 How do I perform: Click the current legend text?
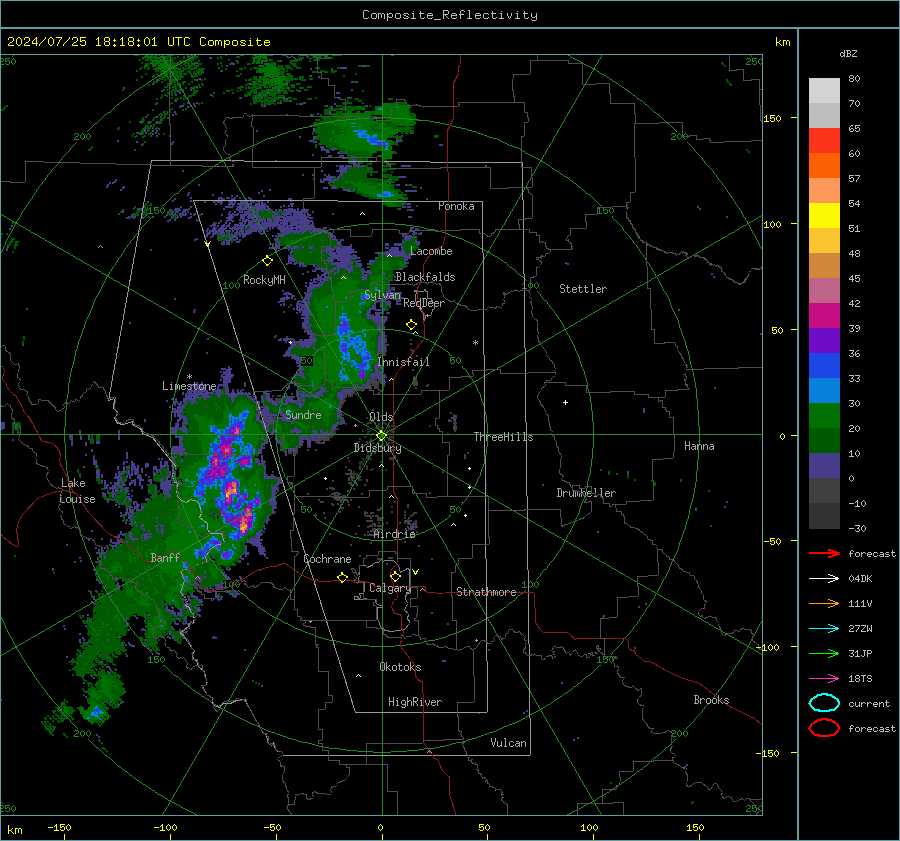[x=868, y=703]
